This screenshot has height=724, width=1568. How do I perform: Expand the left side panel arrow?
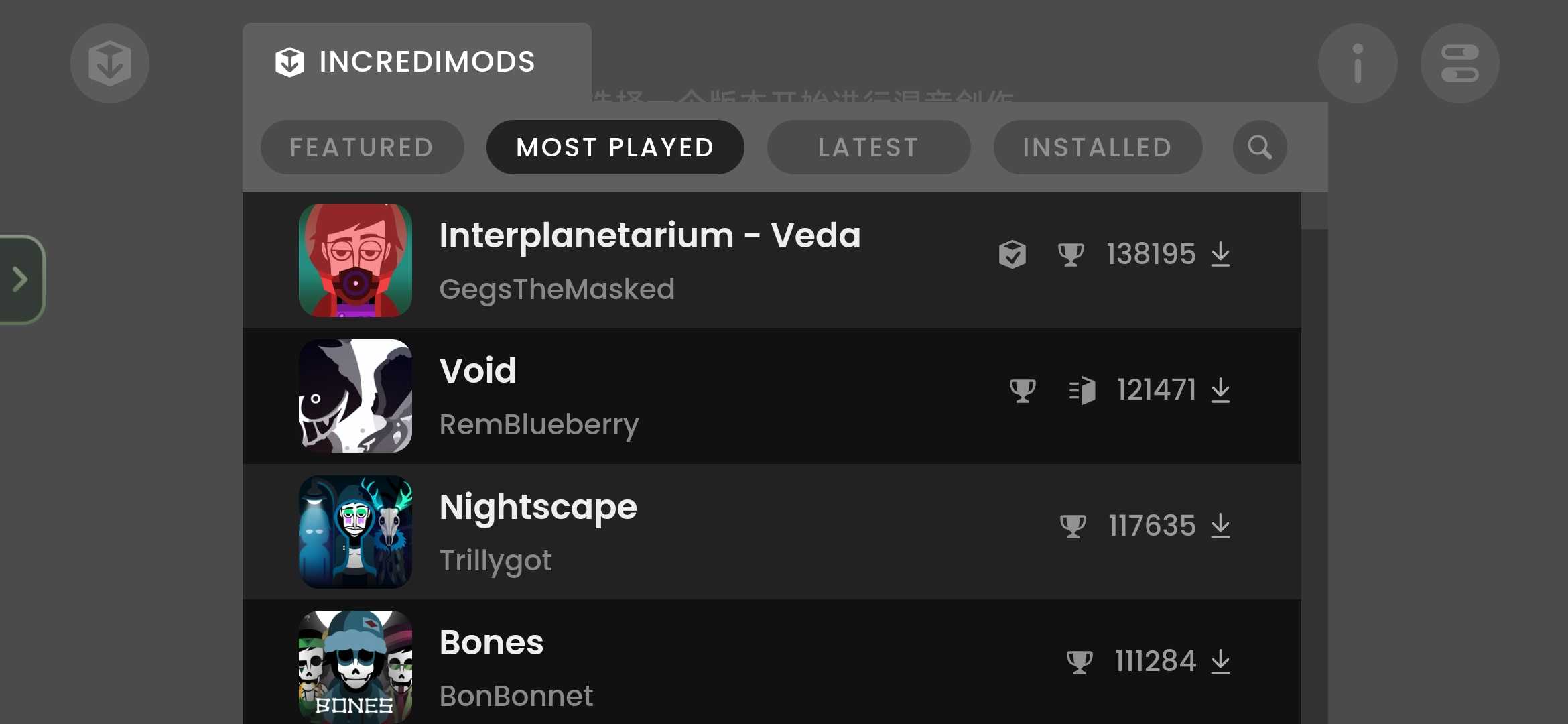point(21,280)
